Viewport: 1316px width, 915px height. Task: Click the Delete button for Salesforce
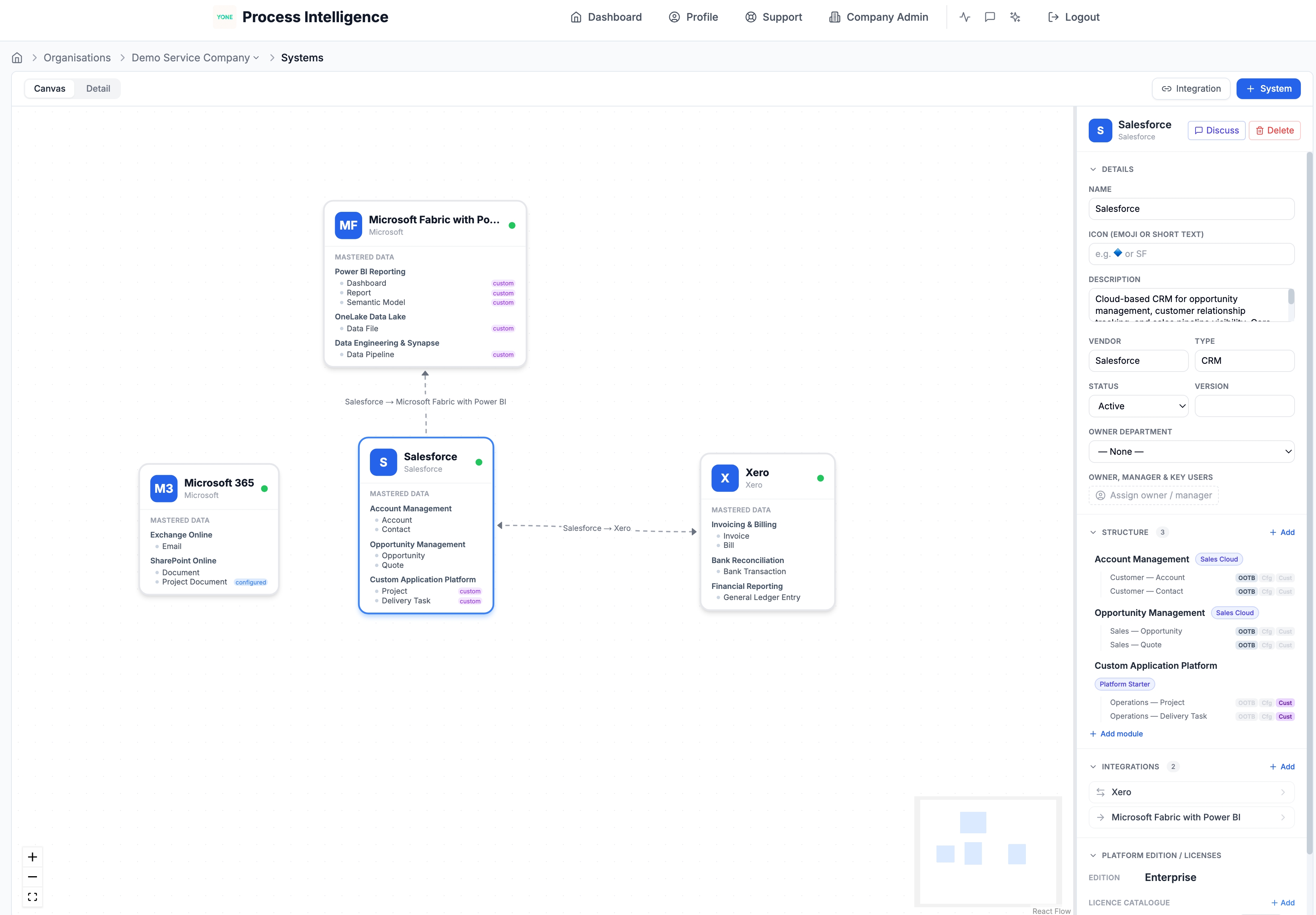click(1275, 131)
